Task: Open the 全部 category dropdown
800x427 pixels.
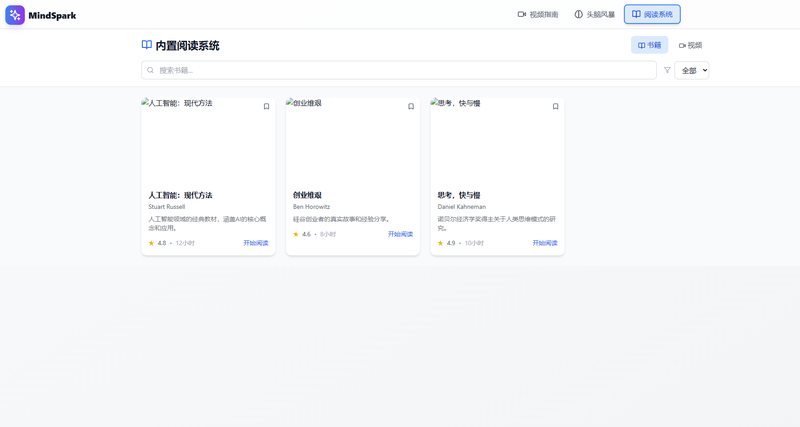Action: click(691, 70)
